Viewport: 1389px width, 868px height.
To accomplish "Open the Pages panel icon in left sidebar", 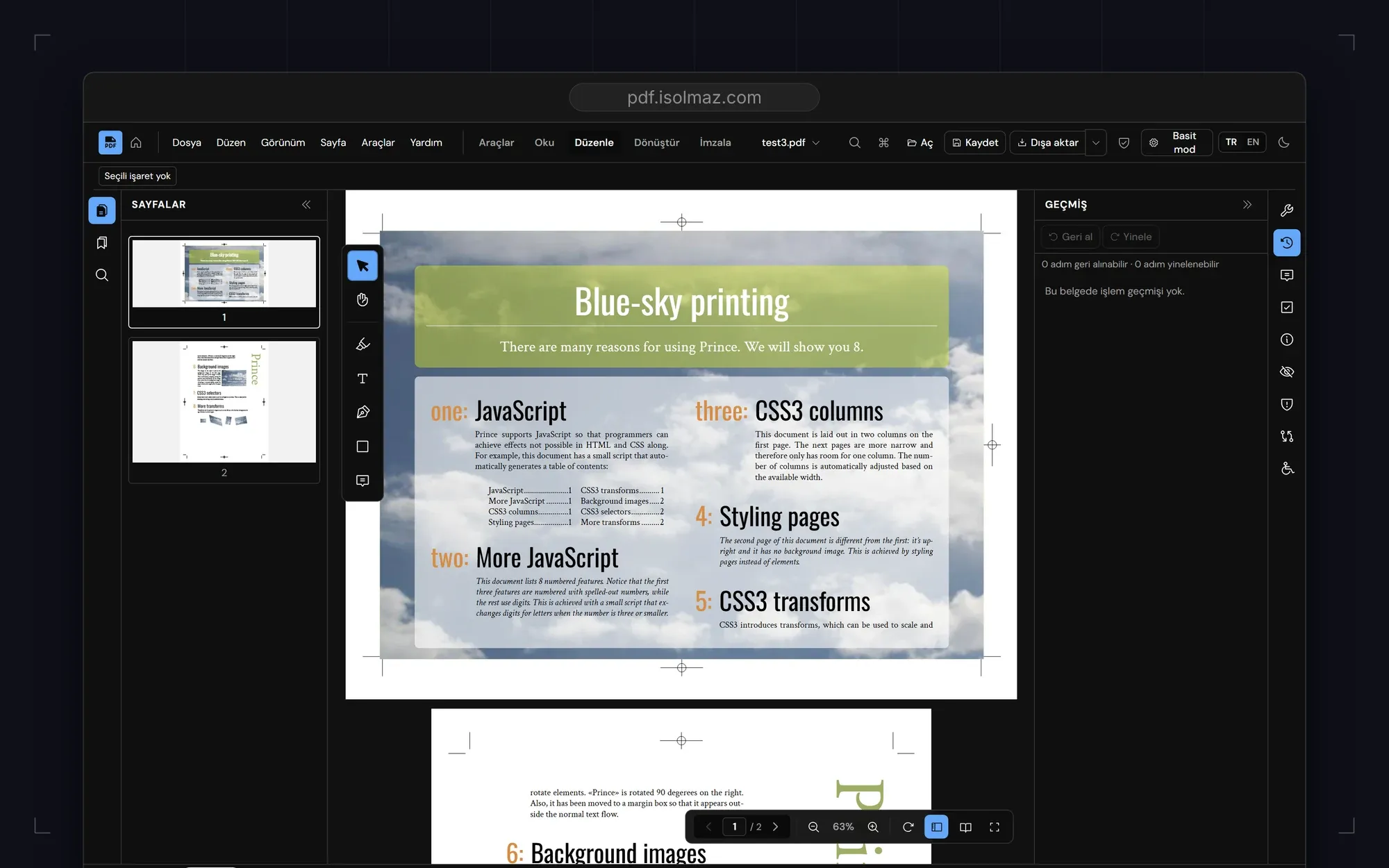I will tap(102, 210).
